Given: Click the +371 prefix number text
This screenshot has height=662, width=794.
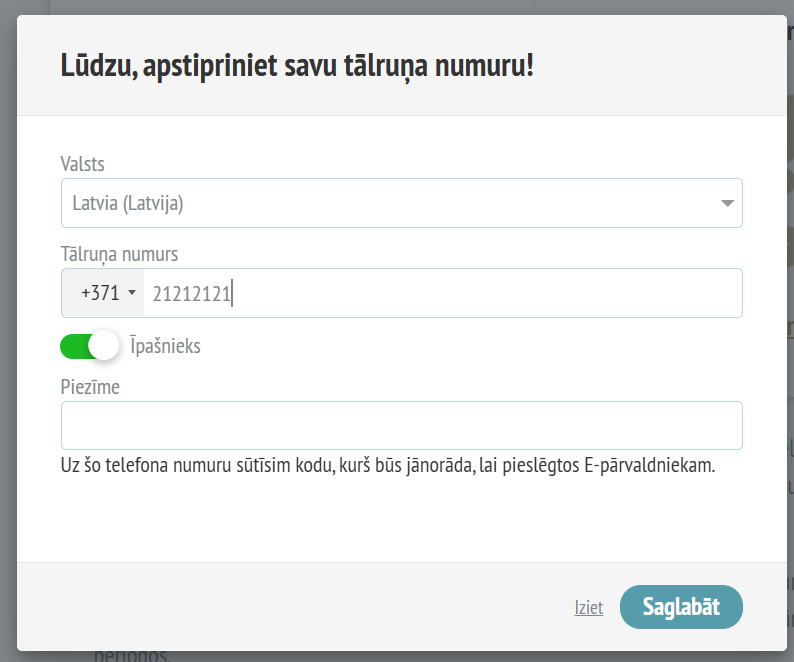Looking at the screenshot, I should 100,293.
